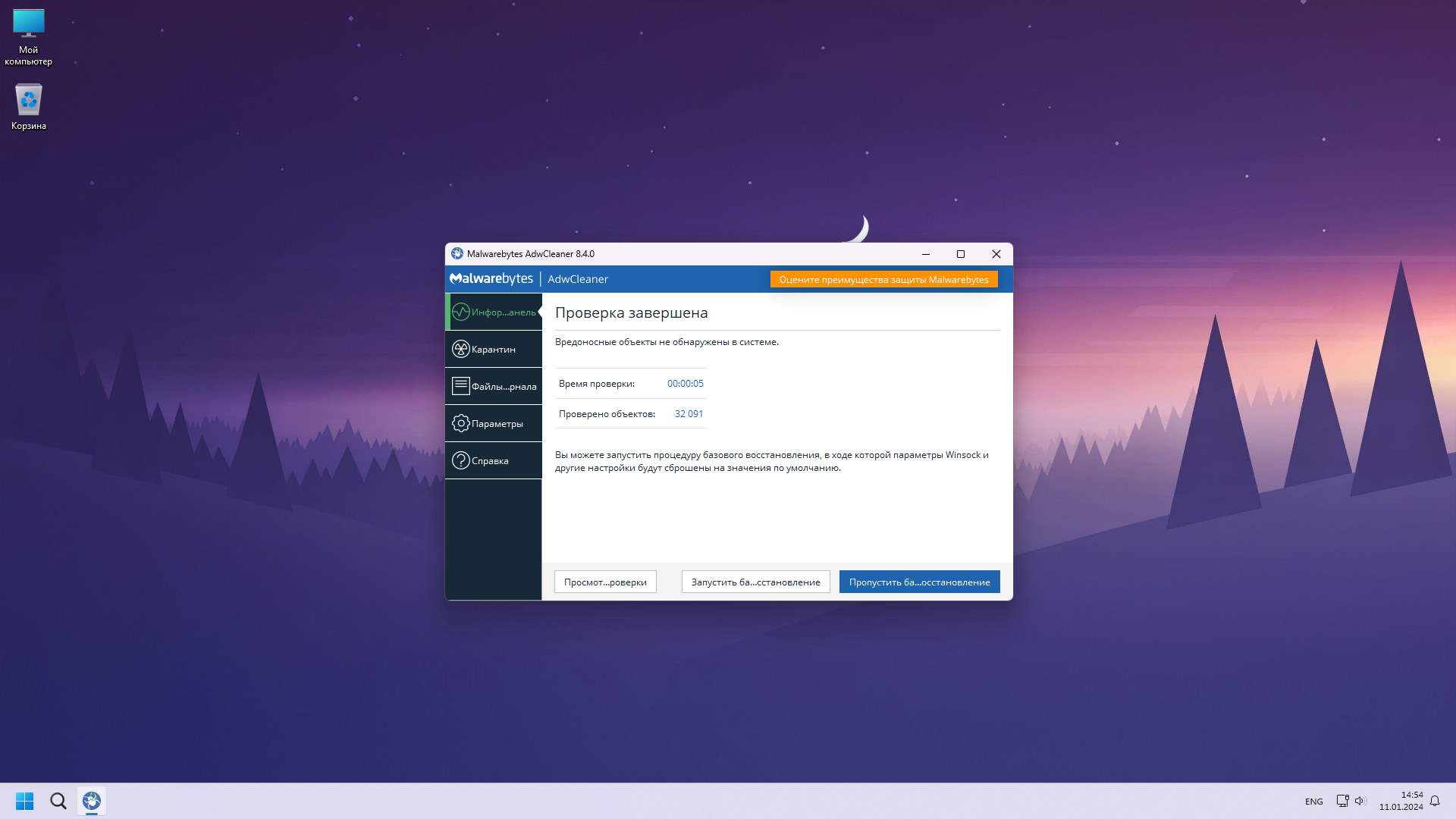Click the log files document icon
Viewport: 1456px width, 819px height.
pyautogui.click(x=460, y=386)
